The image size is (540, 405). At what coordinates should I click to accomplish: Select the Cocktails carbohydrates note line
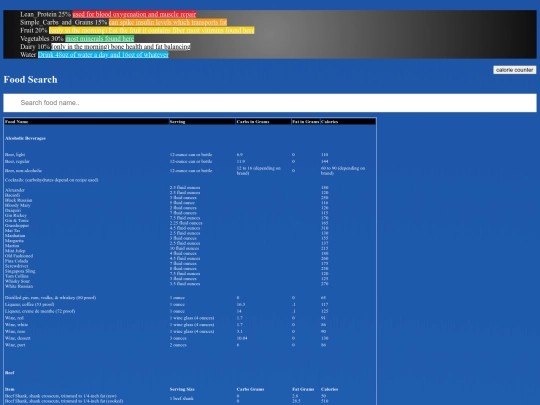point(52,180)
